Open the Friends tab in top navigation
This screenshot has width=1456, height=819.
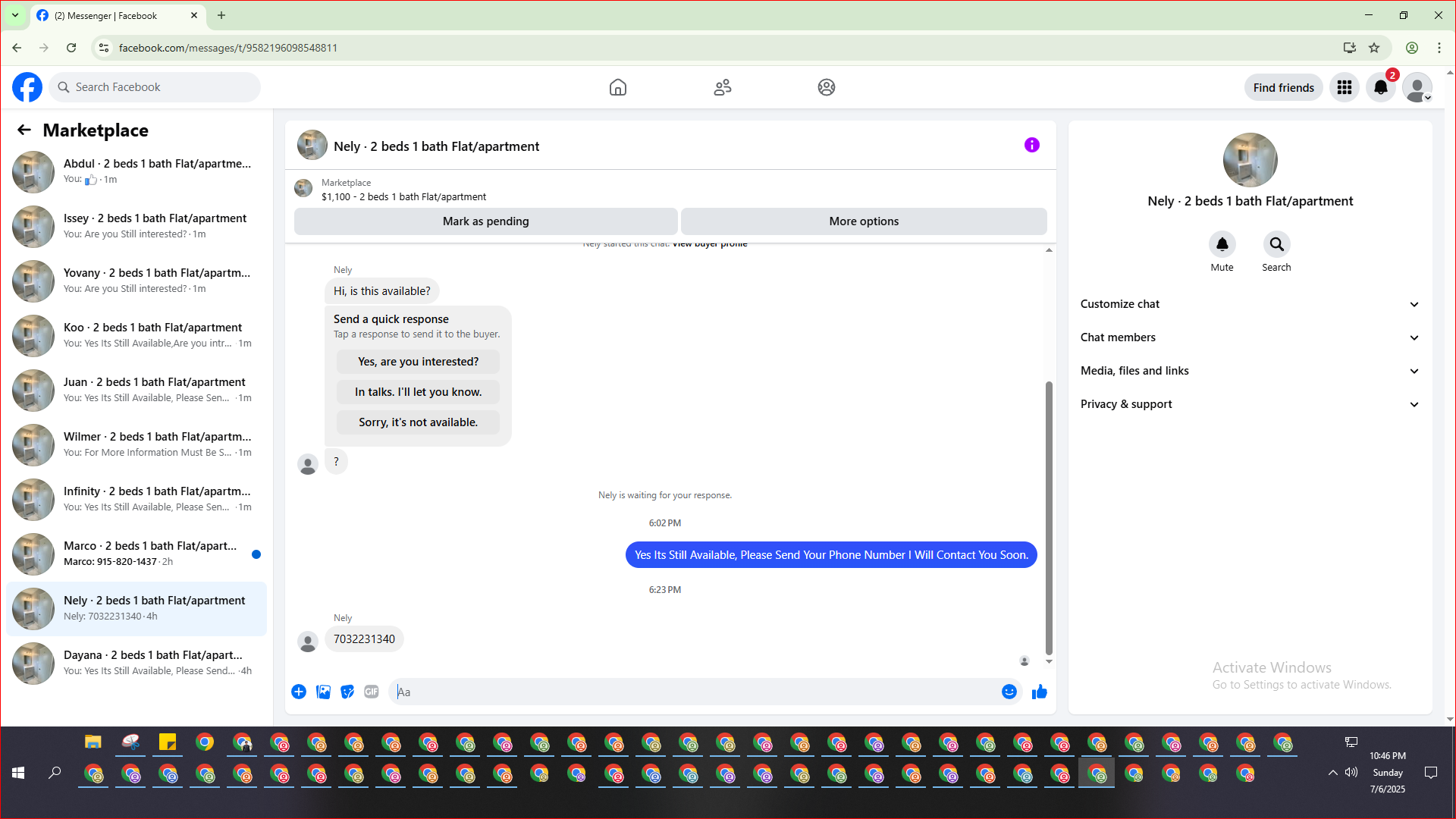722,87
